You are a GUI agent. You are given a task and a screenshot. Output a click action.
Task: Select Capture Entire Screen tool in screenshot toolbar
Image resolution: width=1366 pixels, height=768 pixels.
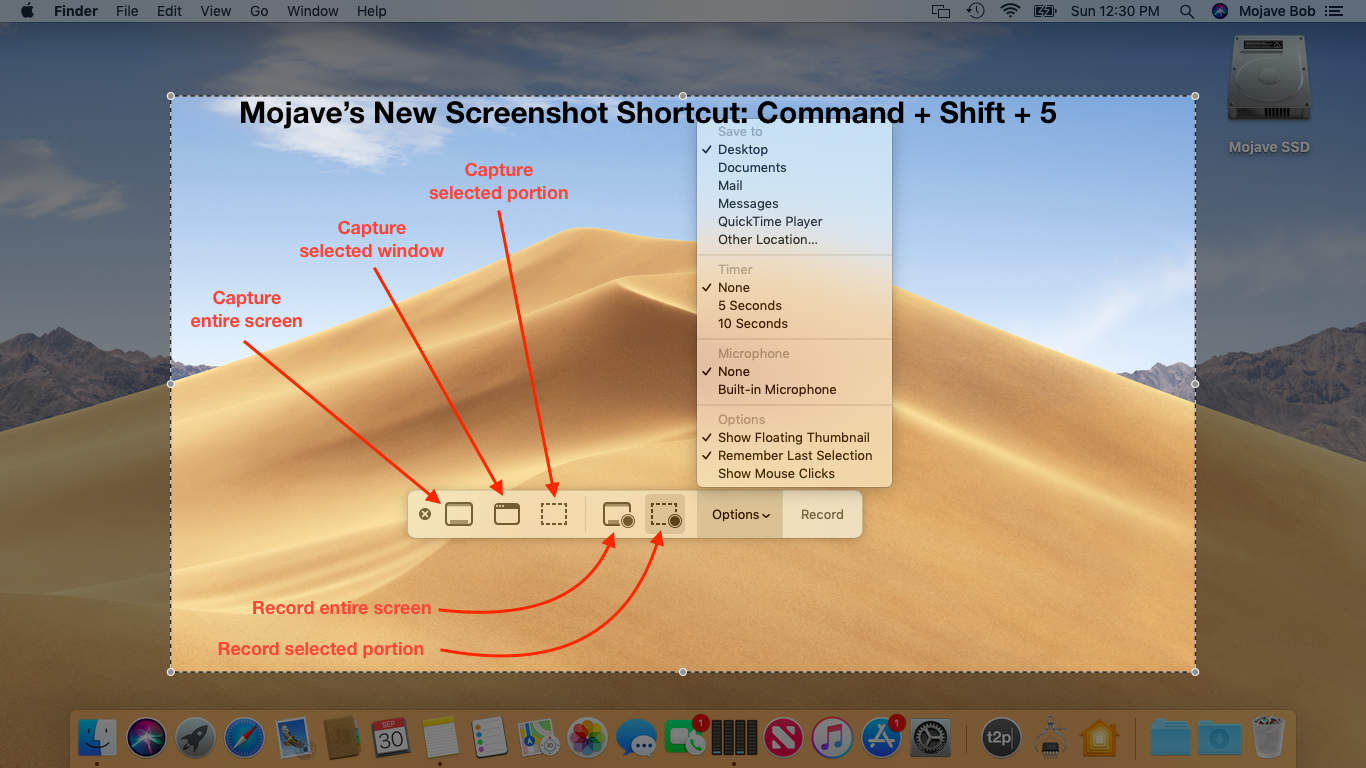point(459,514)
